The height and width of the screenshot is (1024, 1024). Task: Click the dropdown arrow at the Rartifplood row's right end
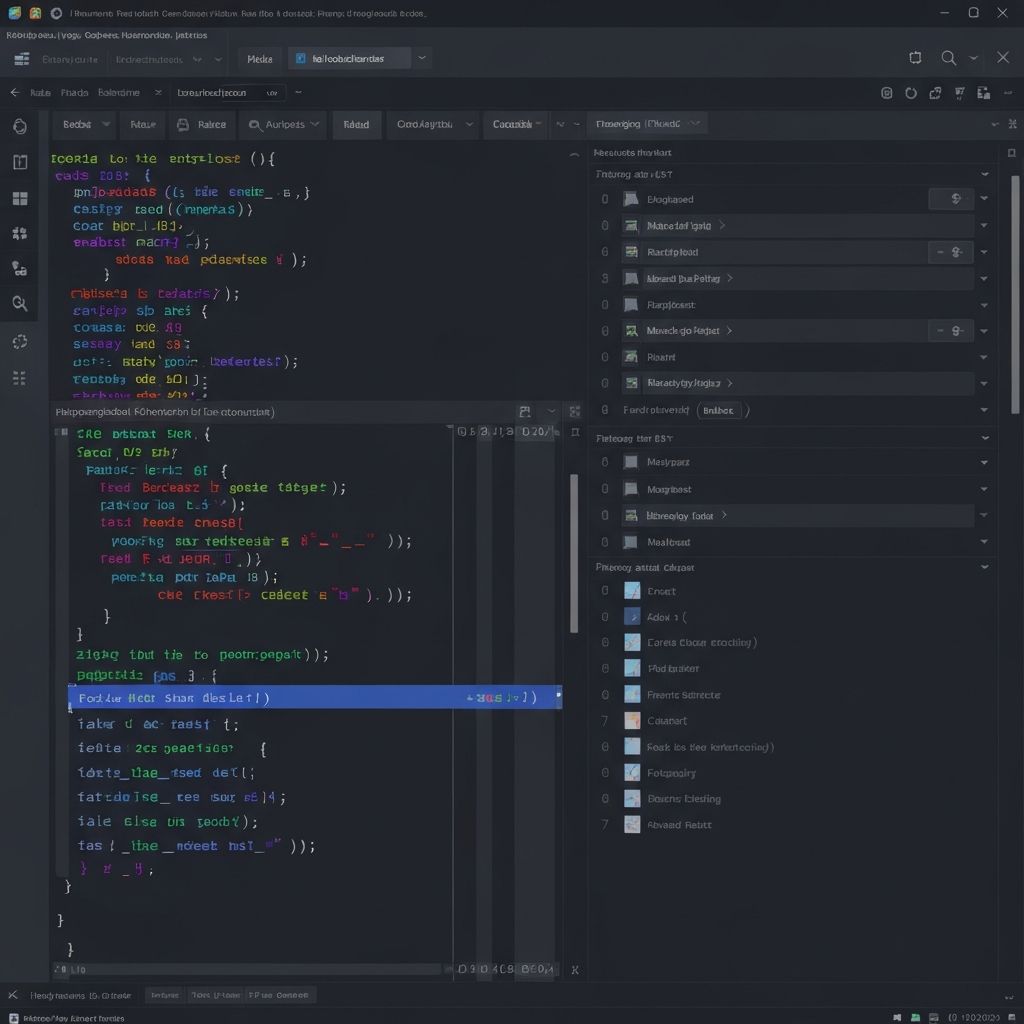coord(984,252)
